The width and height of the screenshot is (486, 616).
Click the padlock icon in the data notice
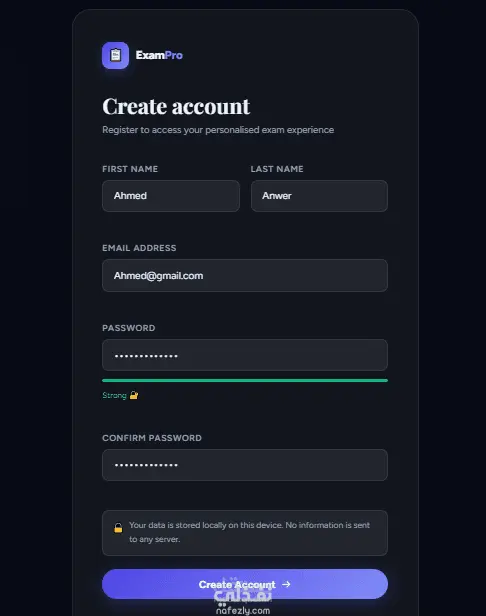pos(118,528)
